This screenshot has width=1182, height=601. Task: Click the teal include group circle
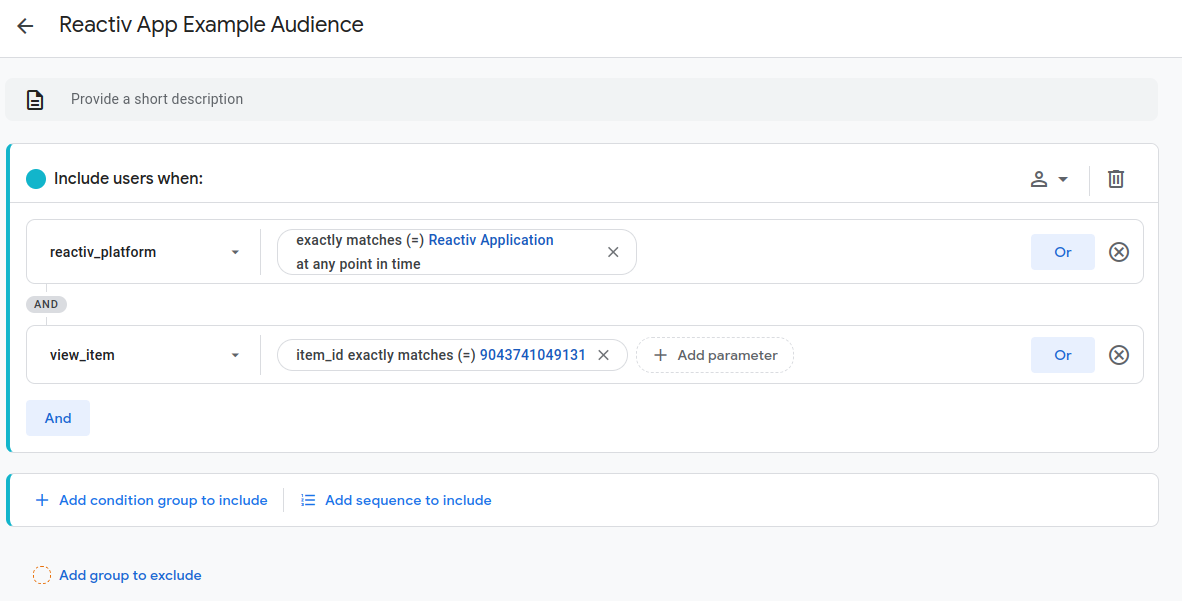(36, 179)
